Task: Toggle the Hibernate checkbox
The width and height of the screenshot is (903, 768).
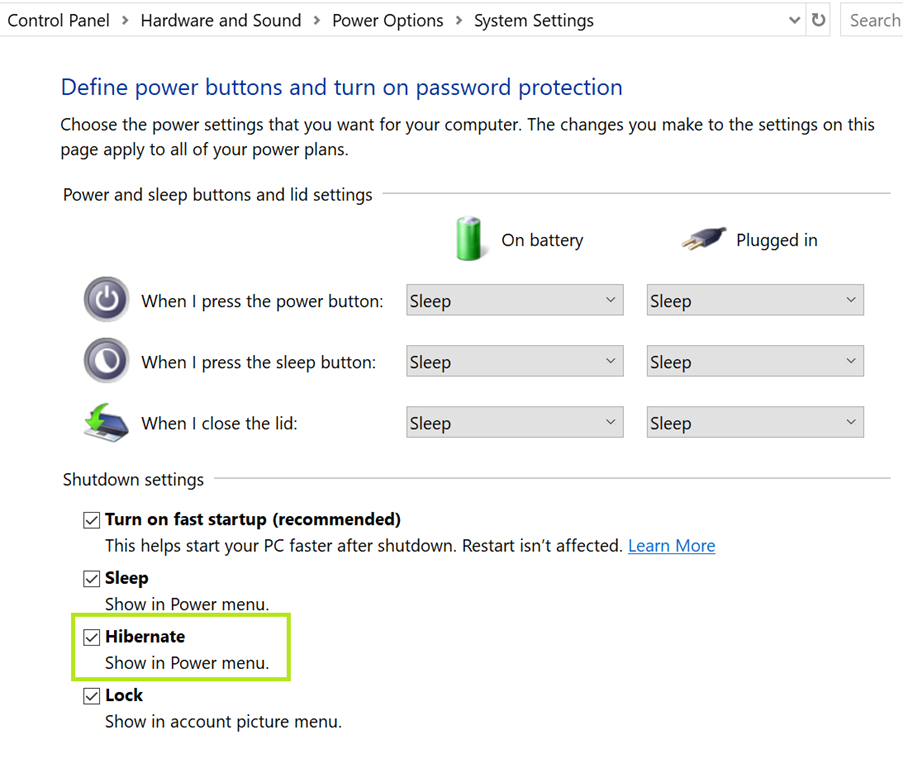Action: pos(92,637)
